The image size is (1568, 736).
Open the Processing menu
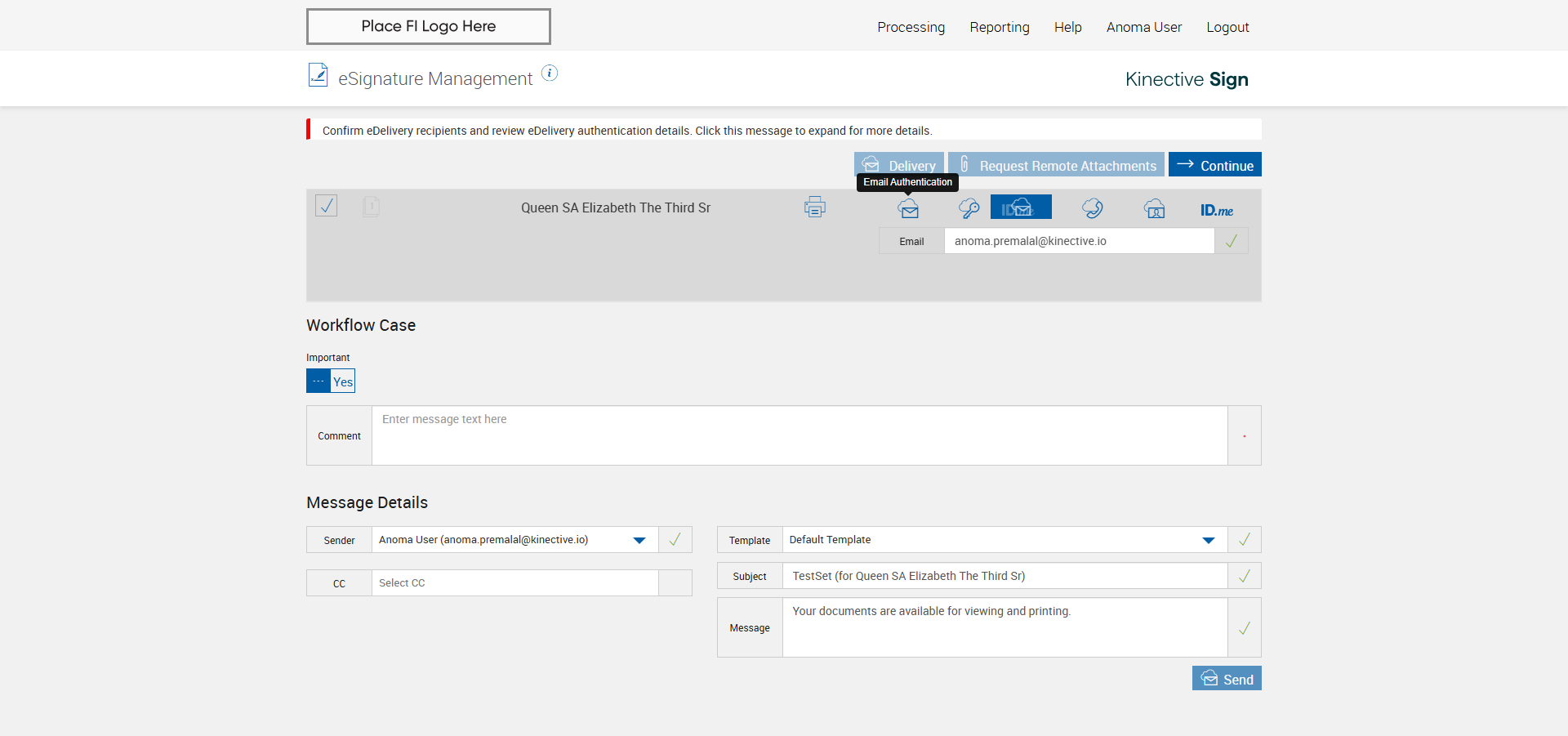911,27
